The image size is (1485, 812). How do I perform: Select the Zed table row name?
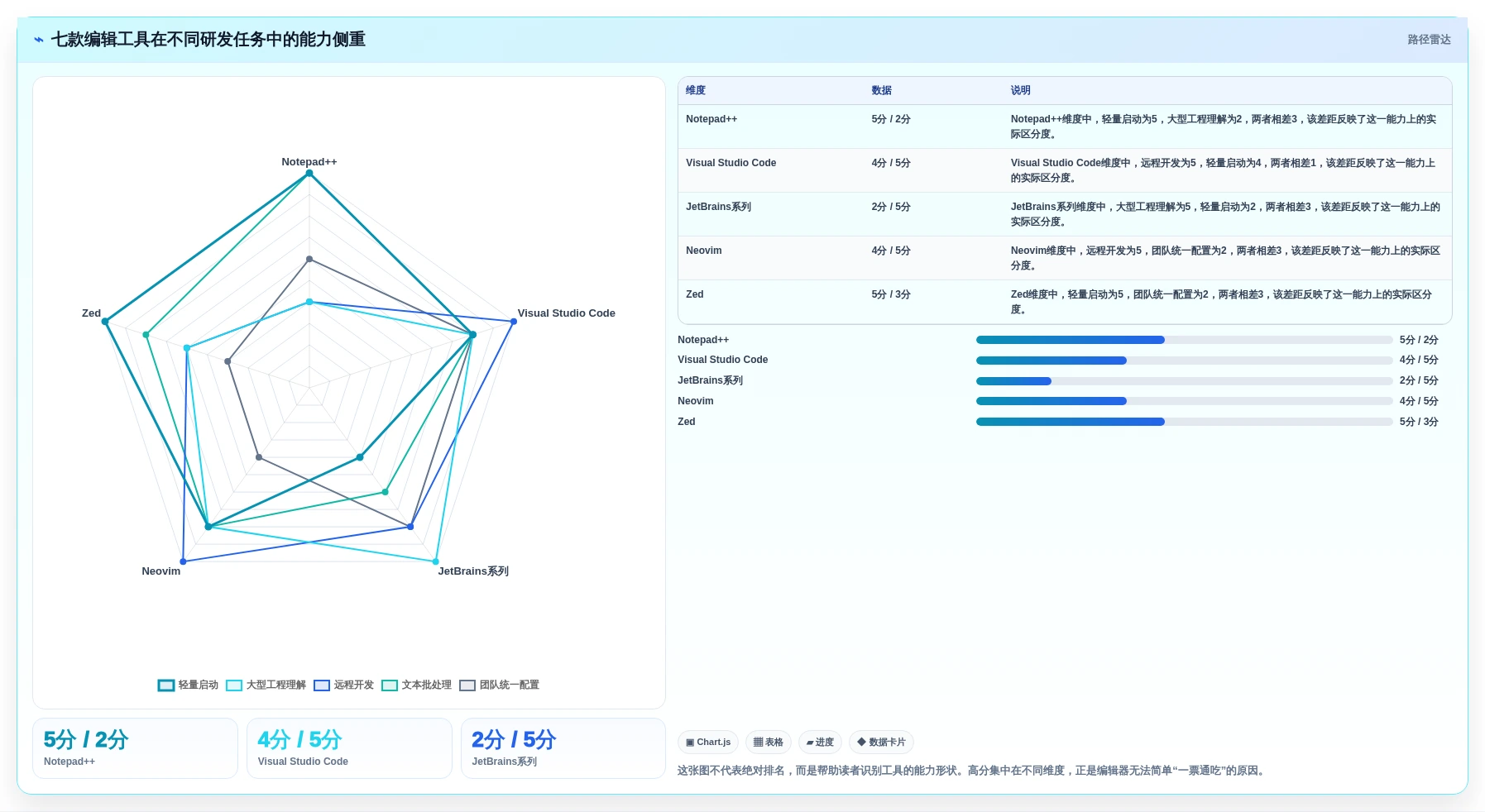point(695,294)
